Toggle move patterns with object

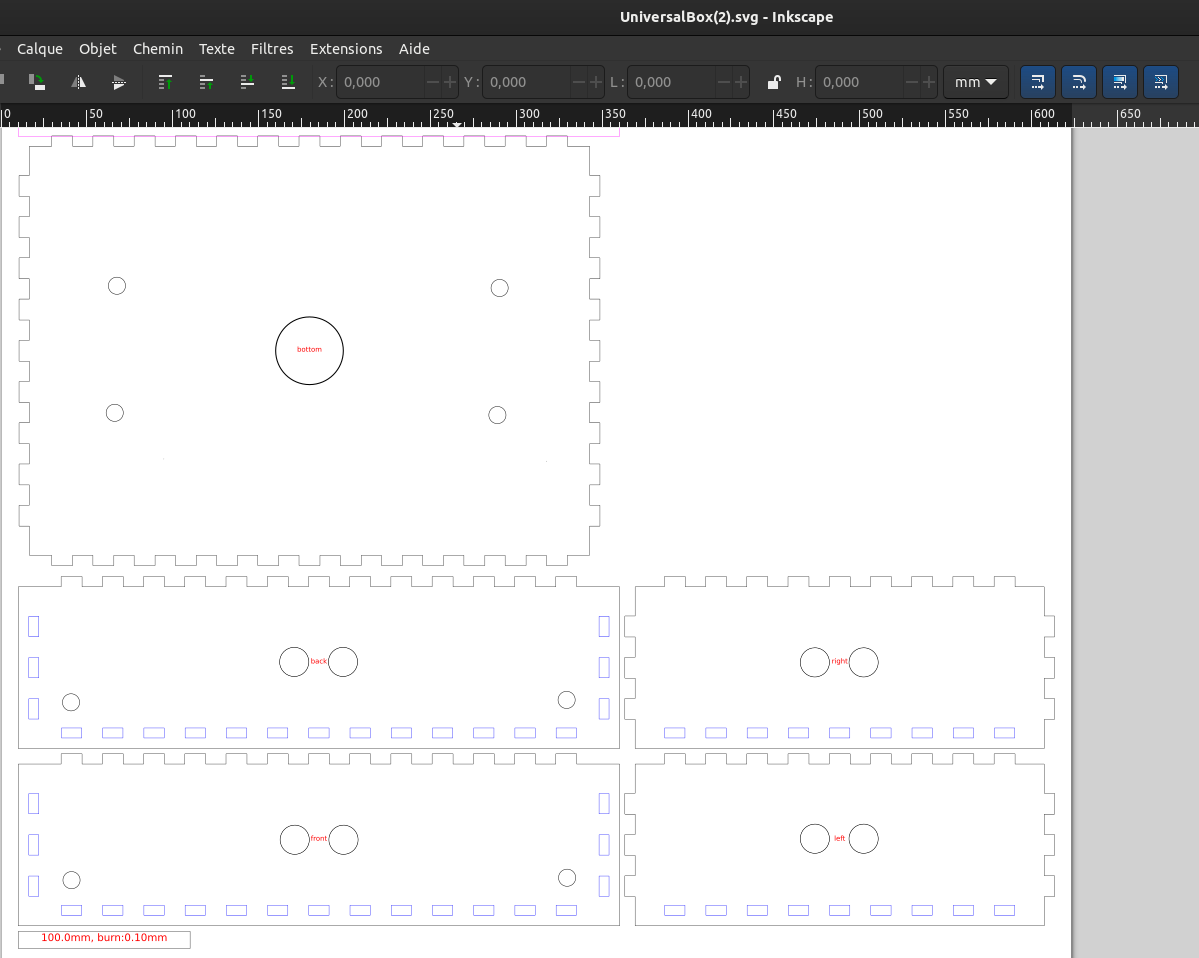coord(1161,82)
